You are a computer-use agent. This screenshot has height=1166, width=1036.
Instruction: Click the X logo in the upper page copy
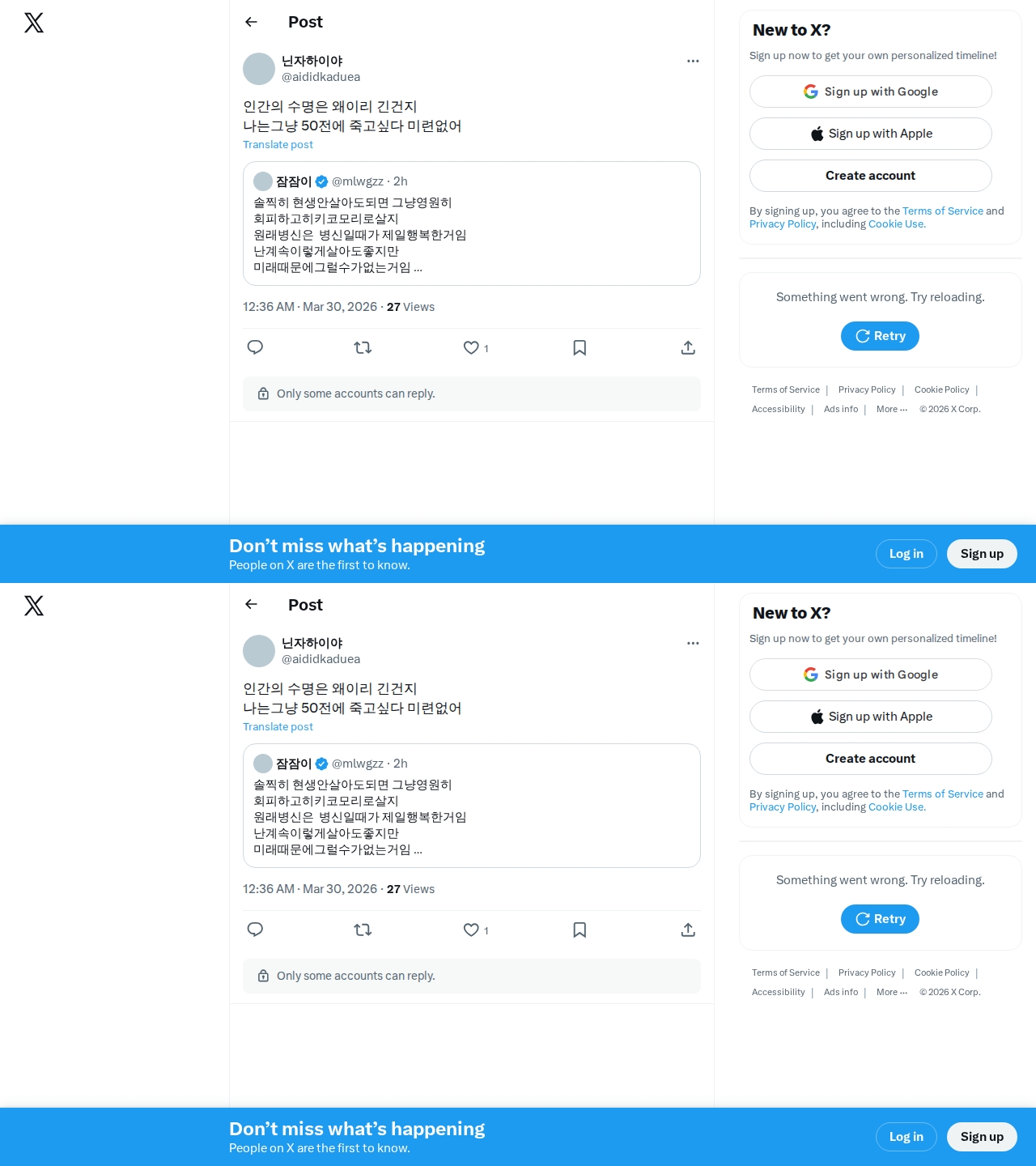click(34, 23)
